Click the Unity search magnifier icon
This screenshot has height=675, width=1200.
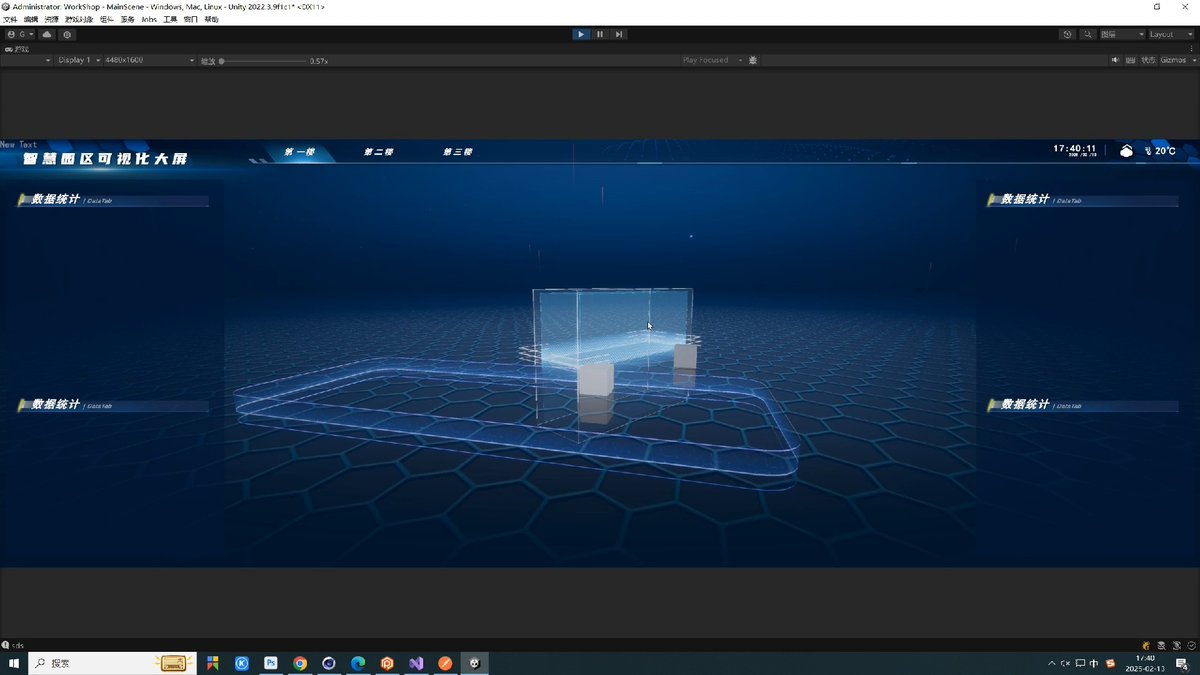coord(1087,34)
